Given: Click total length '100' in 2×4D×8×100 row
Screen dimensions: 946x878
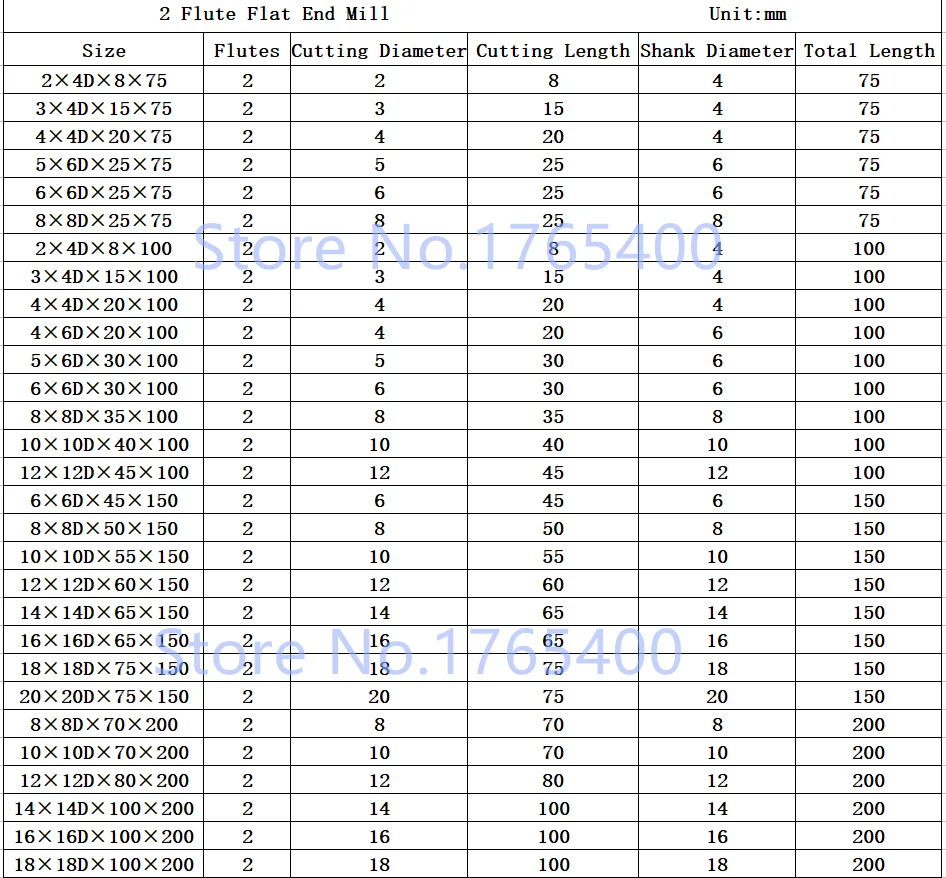Looking at the screenshot, I should 869,249.
